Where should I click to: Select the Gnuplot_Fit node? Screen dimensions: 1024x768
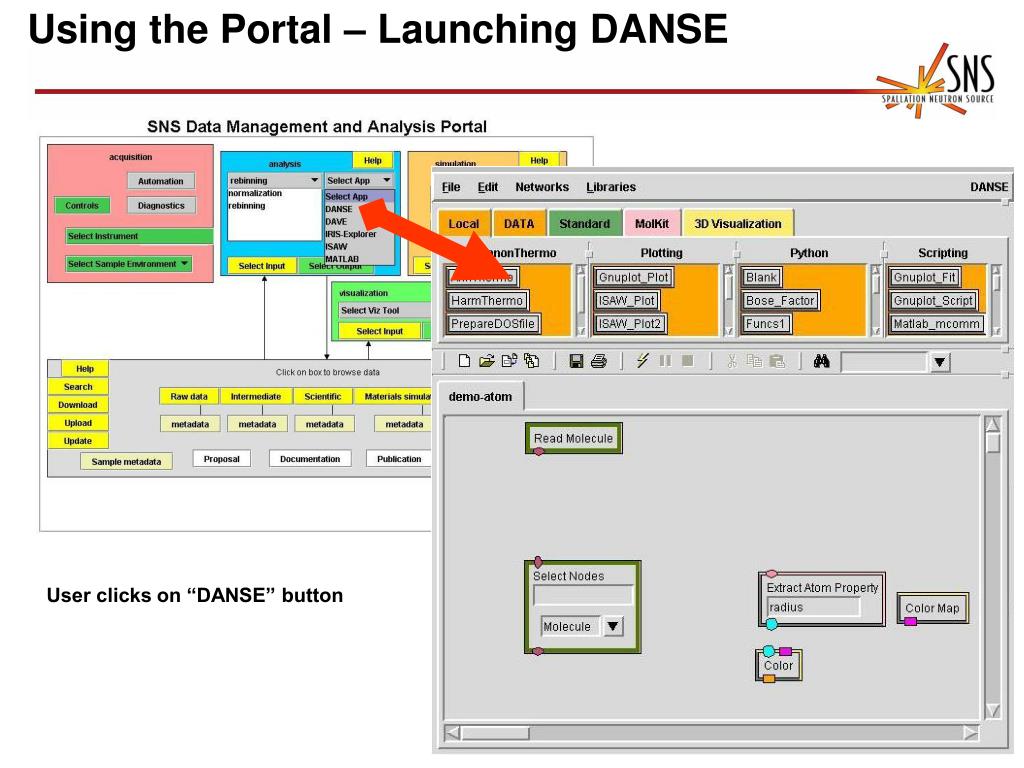925,277
